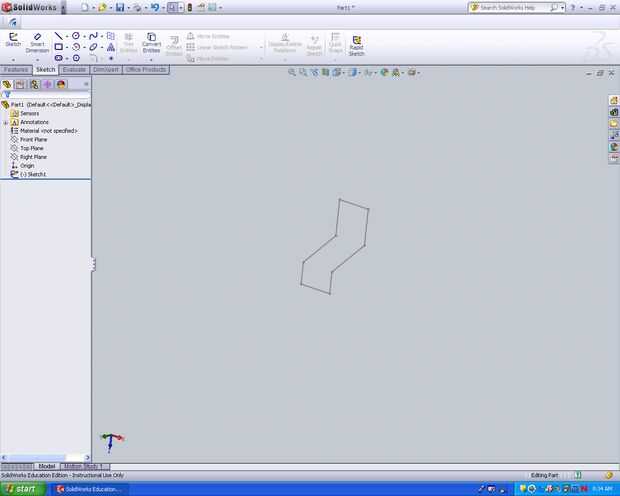Select the Rectangle sketch tool
Screen dimensions: 620x496
pos(59,47)
